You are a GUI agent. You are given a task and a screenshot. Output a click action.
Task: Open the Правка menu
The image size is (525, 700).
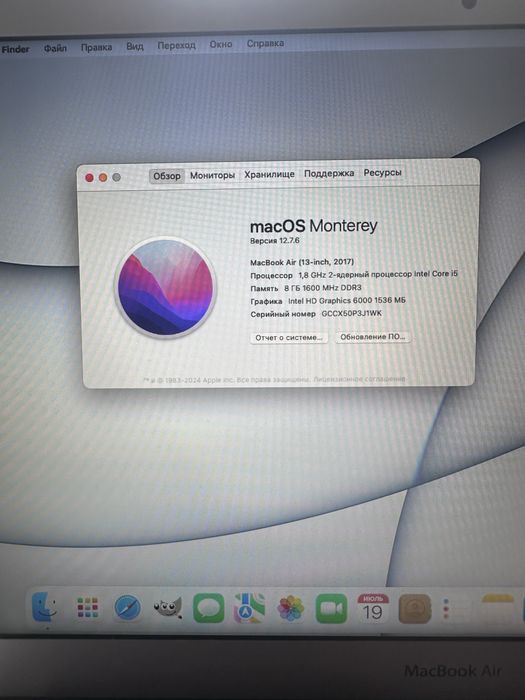coord(96,47)
